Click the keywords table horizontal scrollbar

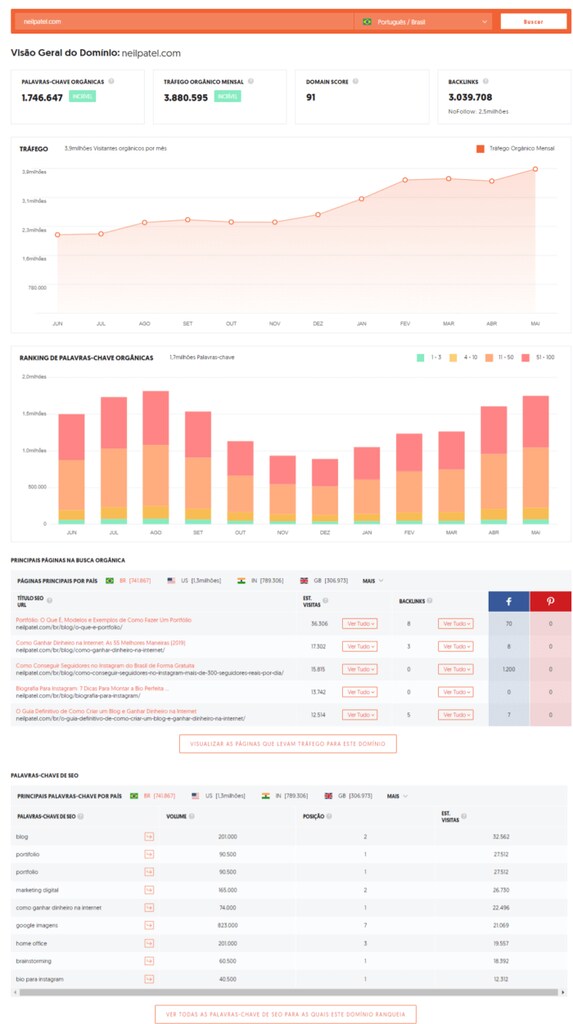pos(287,993)
